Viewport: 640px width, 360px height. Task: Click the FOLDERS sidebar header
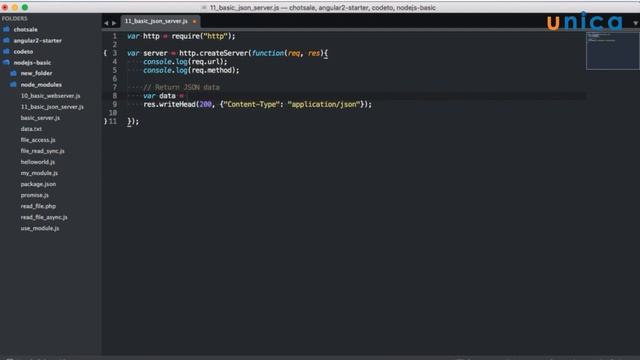[14, 18]
